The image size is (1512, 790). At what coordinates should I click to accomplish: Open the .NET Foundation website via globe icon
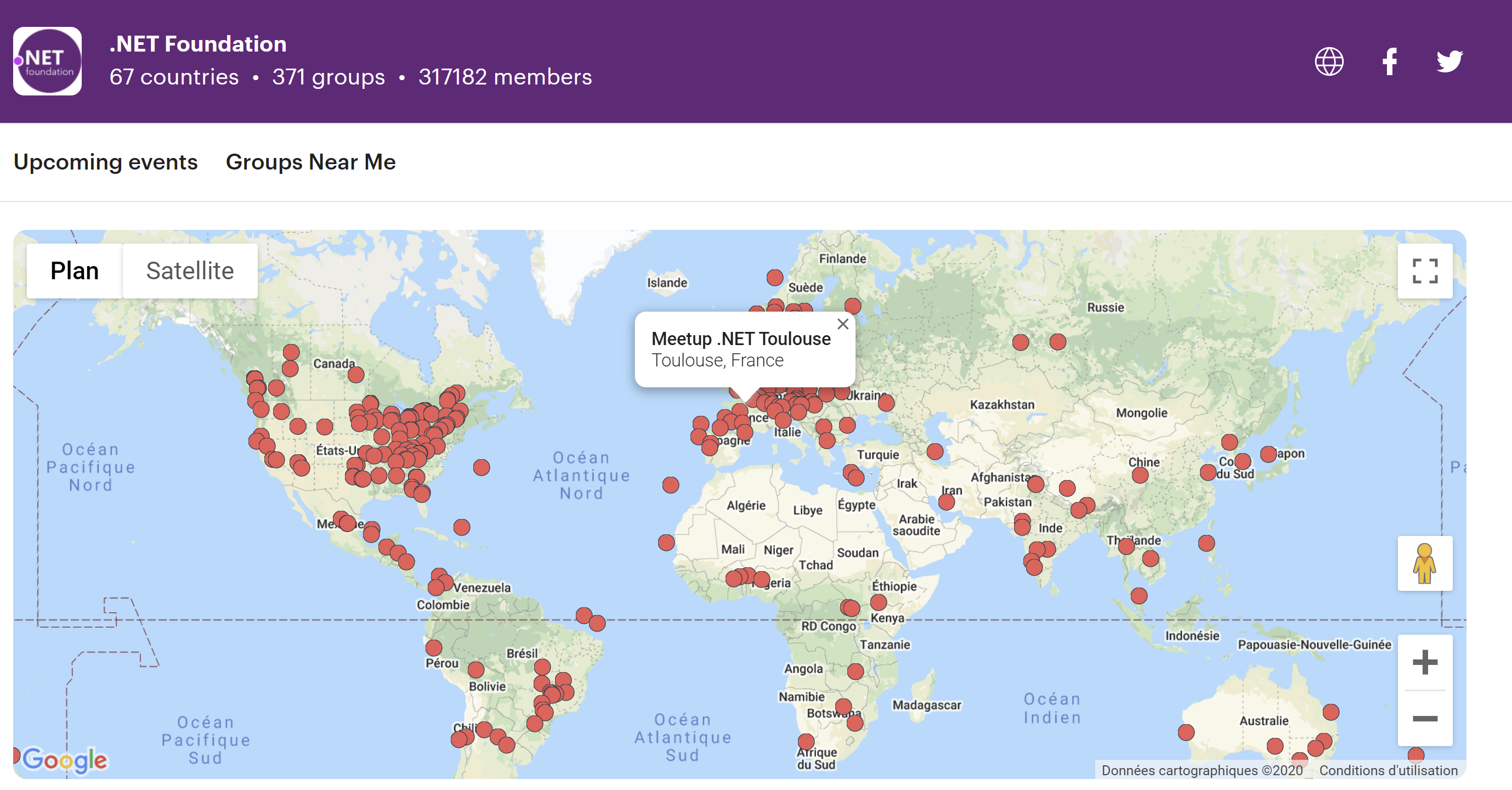point(1329,61)
